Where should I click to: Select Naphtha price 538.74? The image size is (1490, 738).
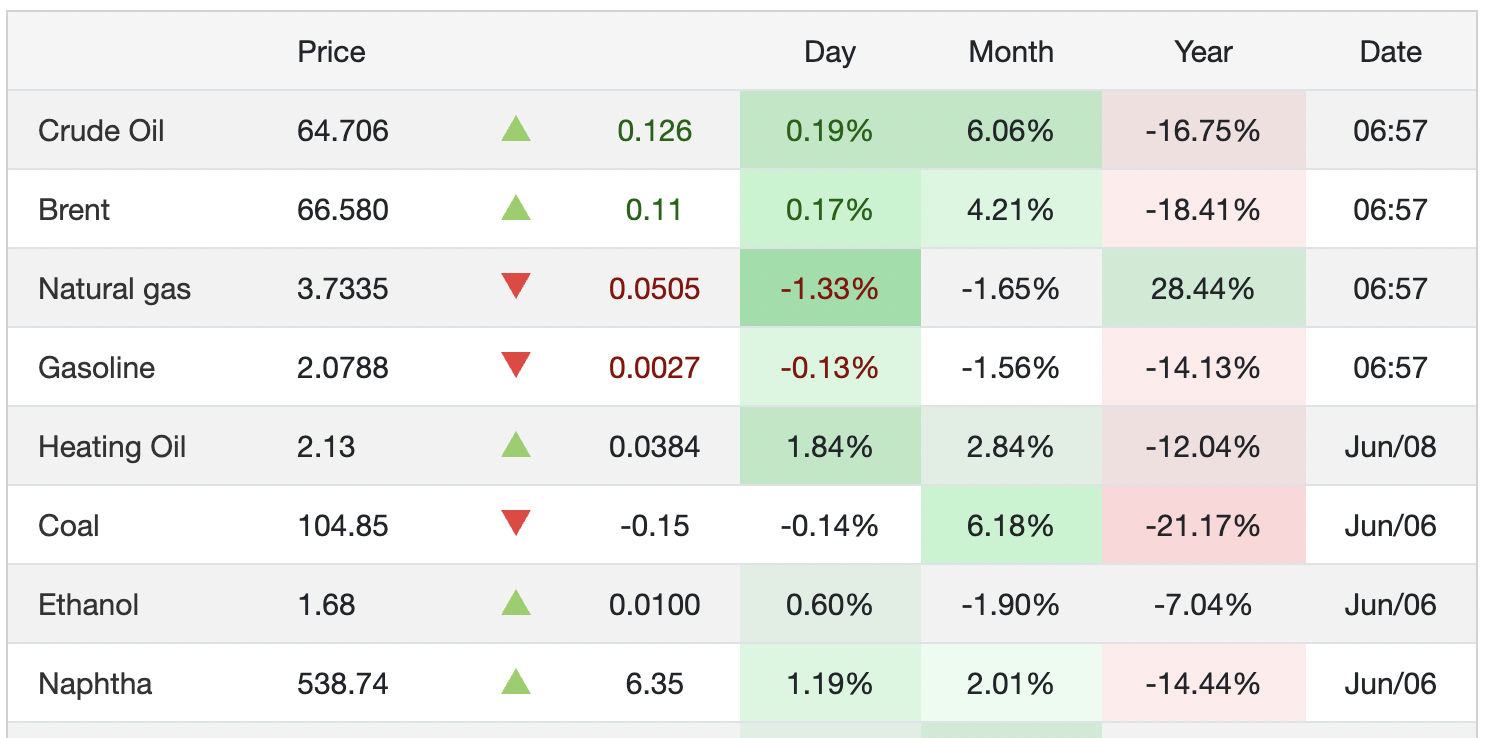click(343, 684)
